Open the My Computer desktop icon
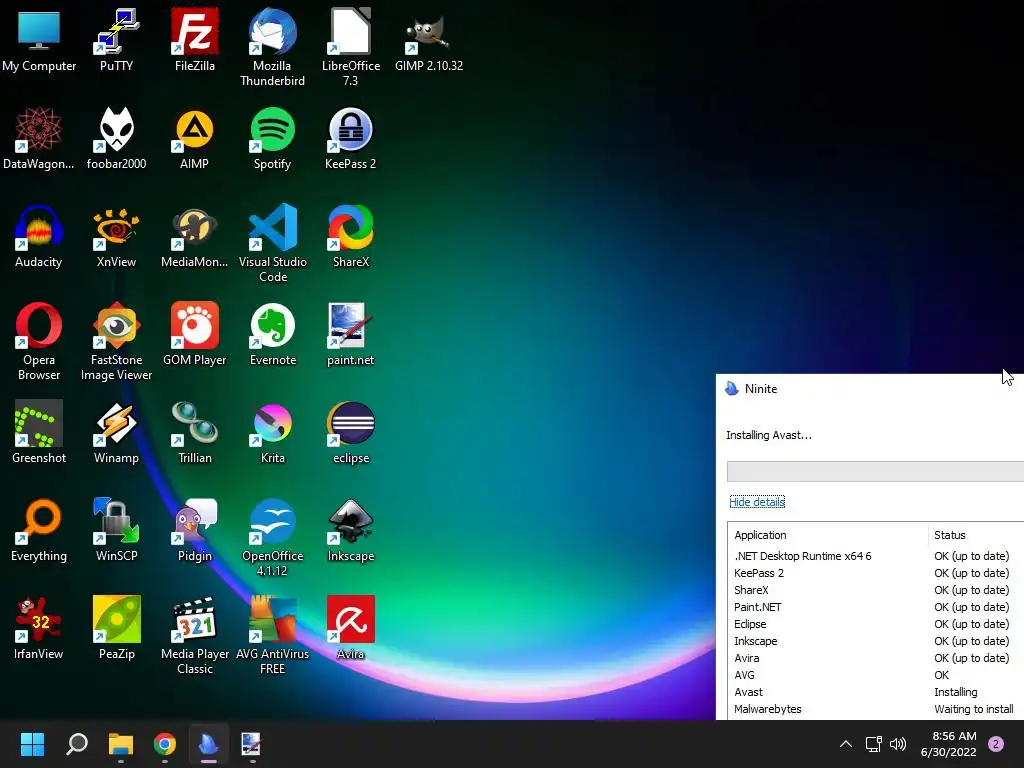Image resolution: width=1024 pixels, height=768 pixels. coord(39,40)
